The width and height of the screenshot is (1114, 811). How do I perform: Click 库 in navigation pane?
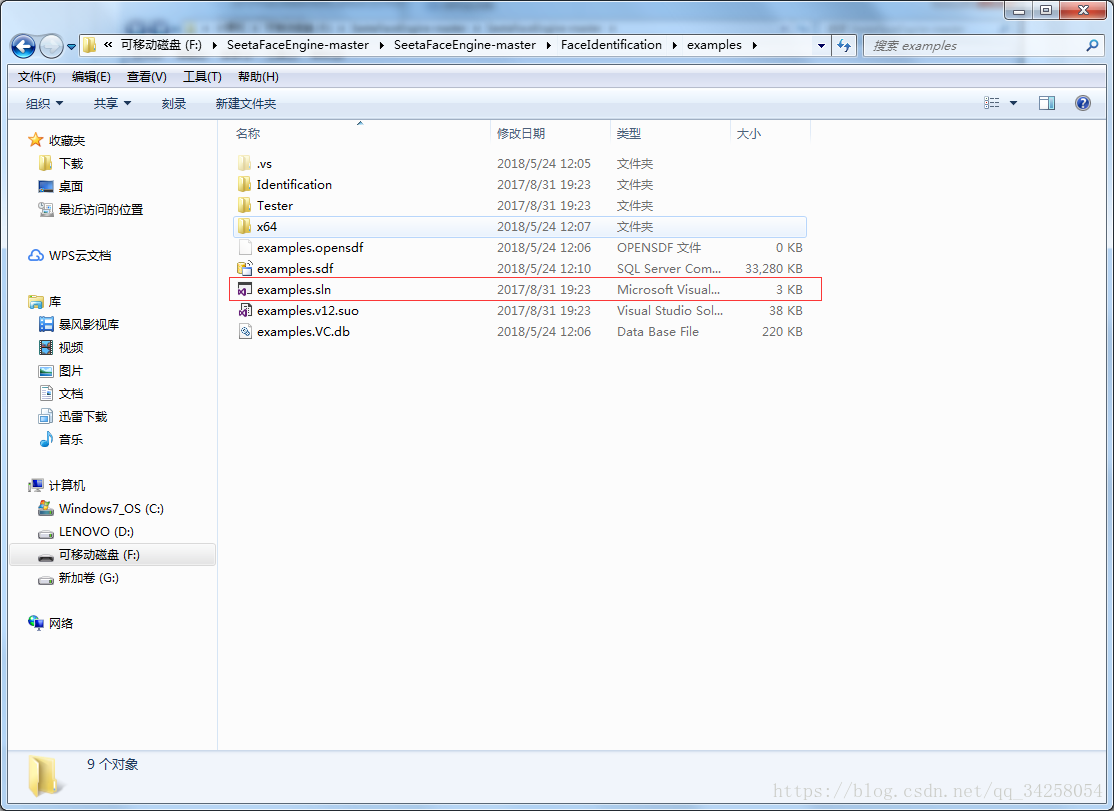tap(55, 302)
